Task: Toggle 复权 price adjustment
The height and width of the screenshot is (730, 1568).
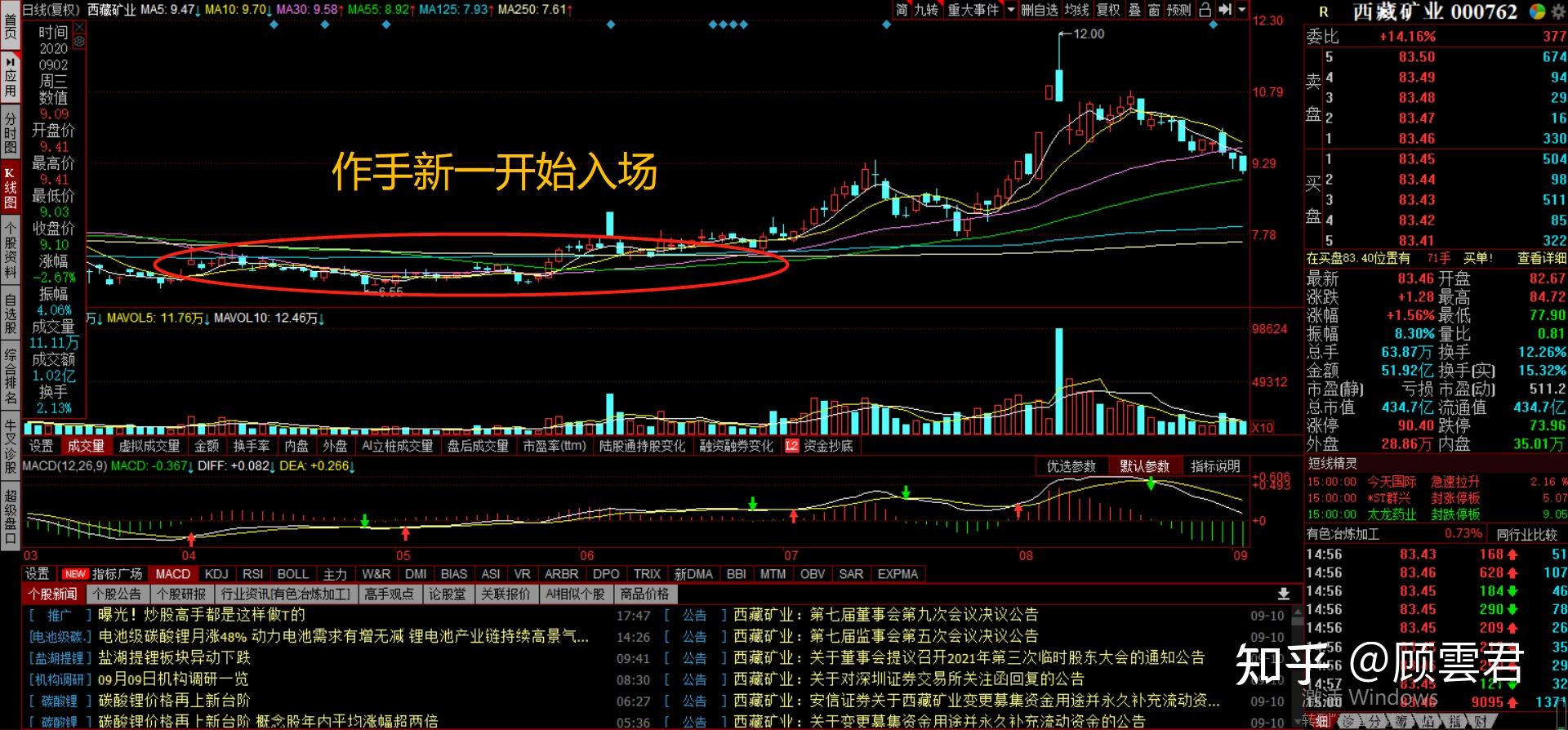Action: coord(1108,10)
